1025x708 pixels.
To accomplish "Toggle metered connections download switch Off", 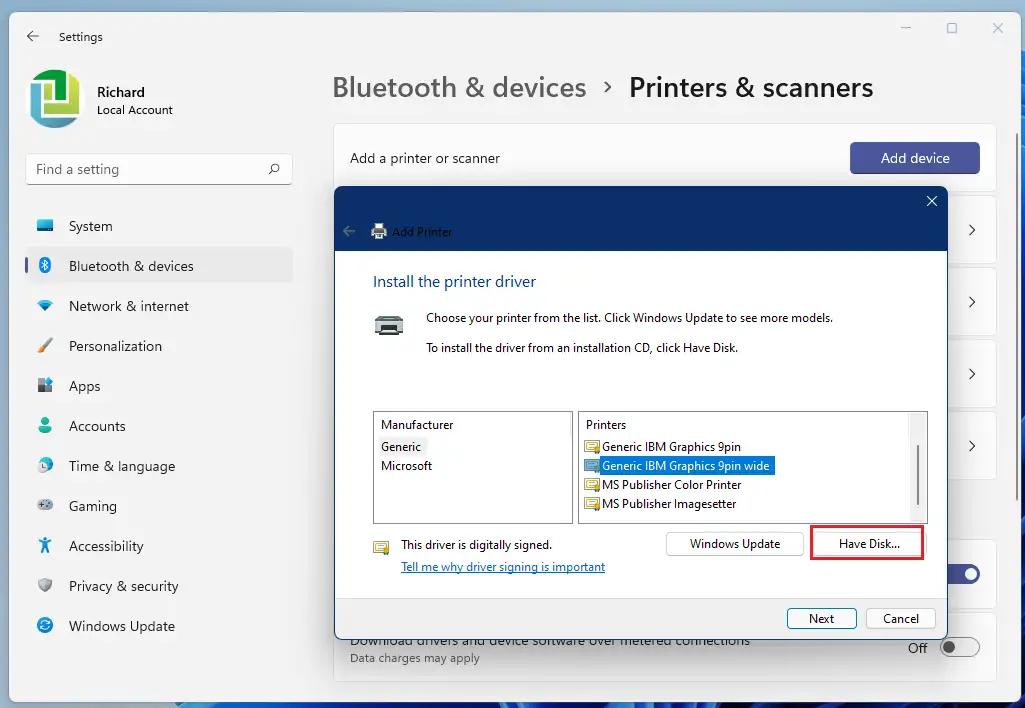I will (960, 647).
